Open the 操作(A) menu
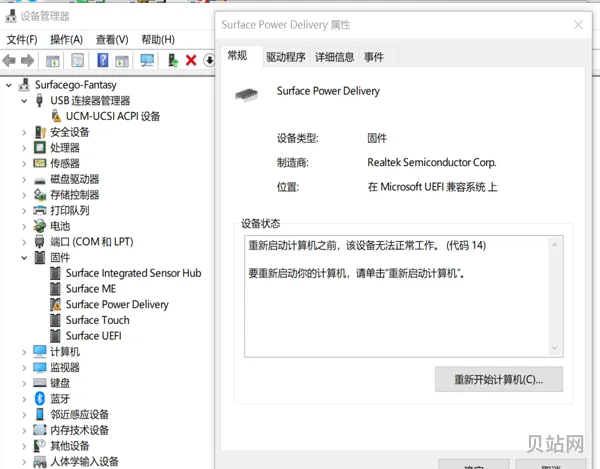The width and height of the screenshot is (600, 469). [x=66, y=39]
